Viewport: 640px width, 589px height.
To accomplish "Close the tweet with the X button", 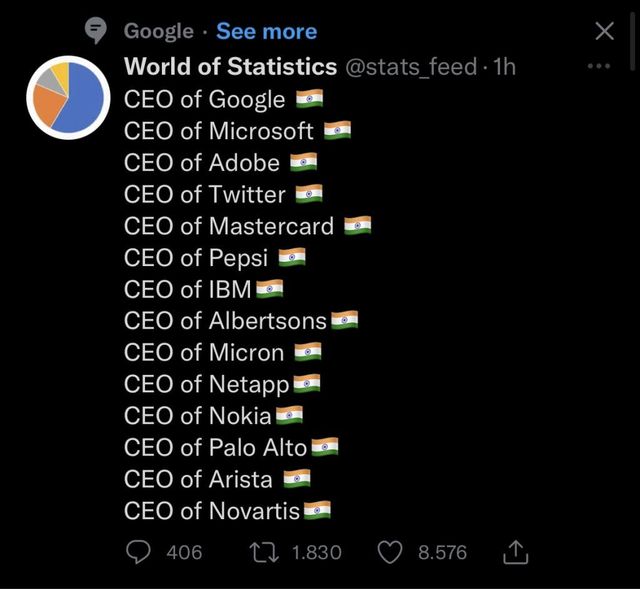I will 604,31.
